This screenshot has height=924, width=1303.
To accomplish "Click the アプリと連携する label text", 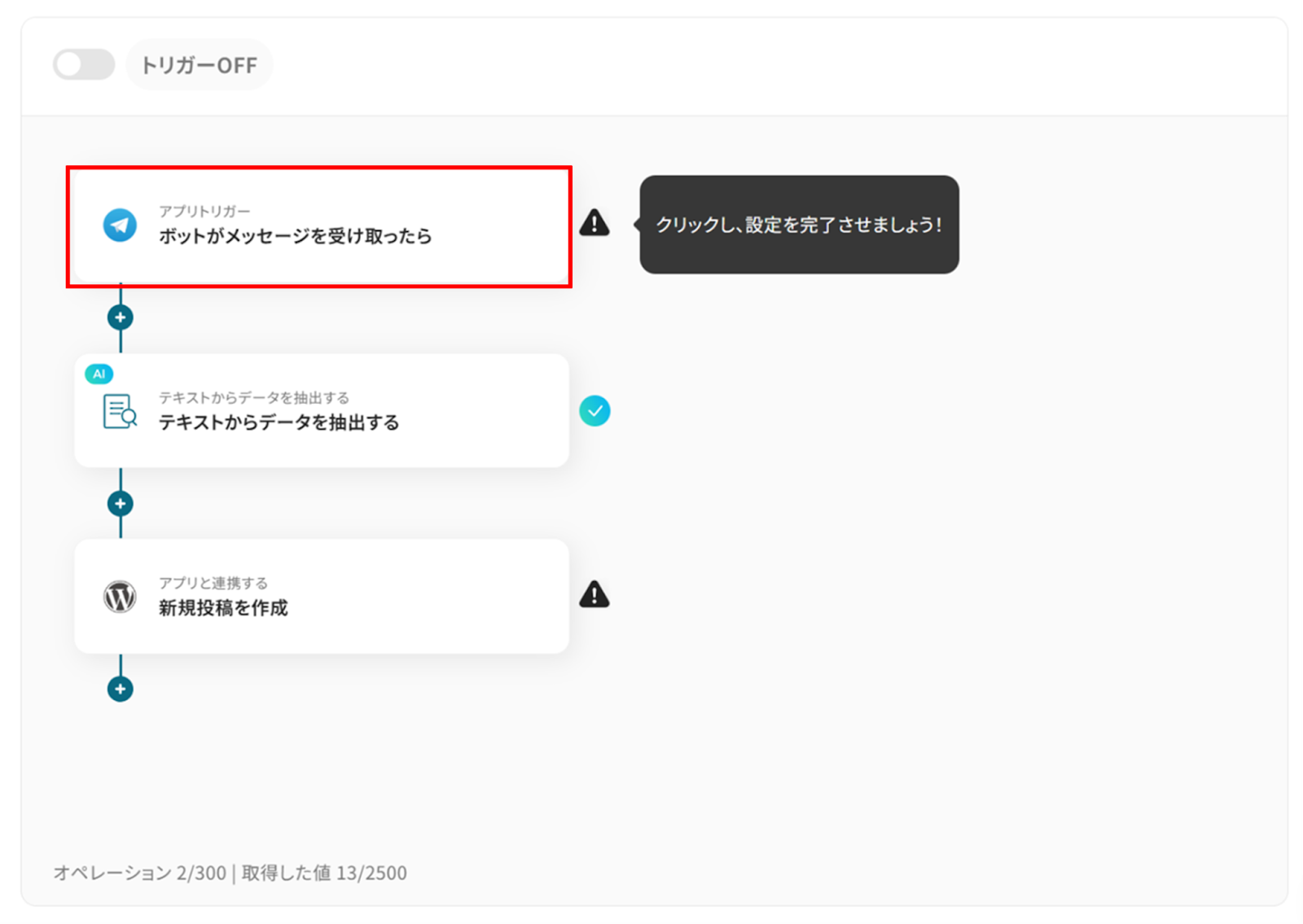I will [x=213, y=584].
